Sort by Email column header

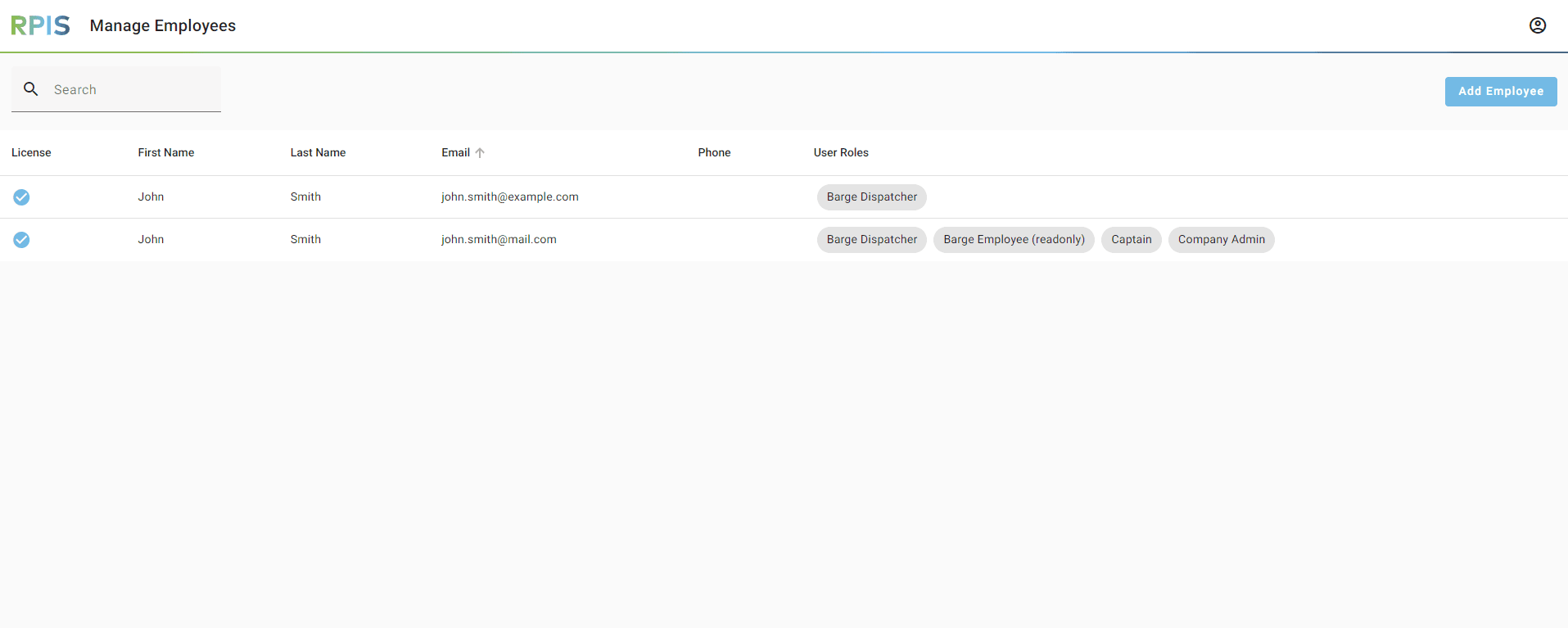[x=456, y=153]
